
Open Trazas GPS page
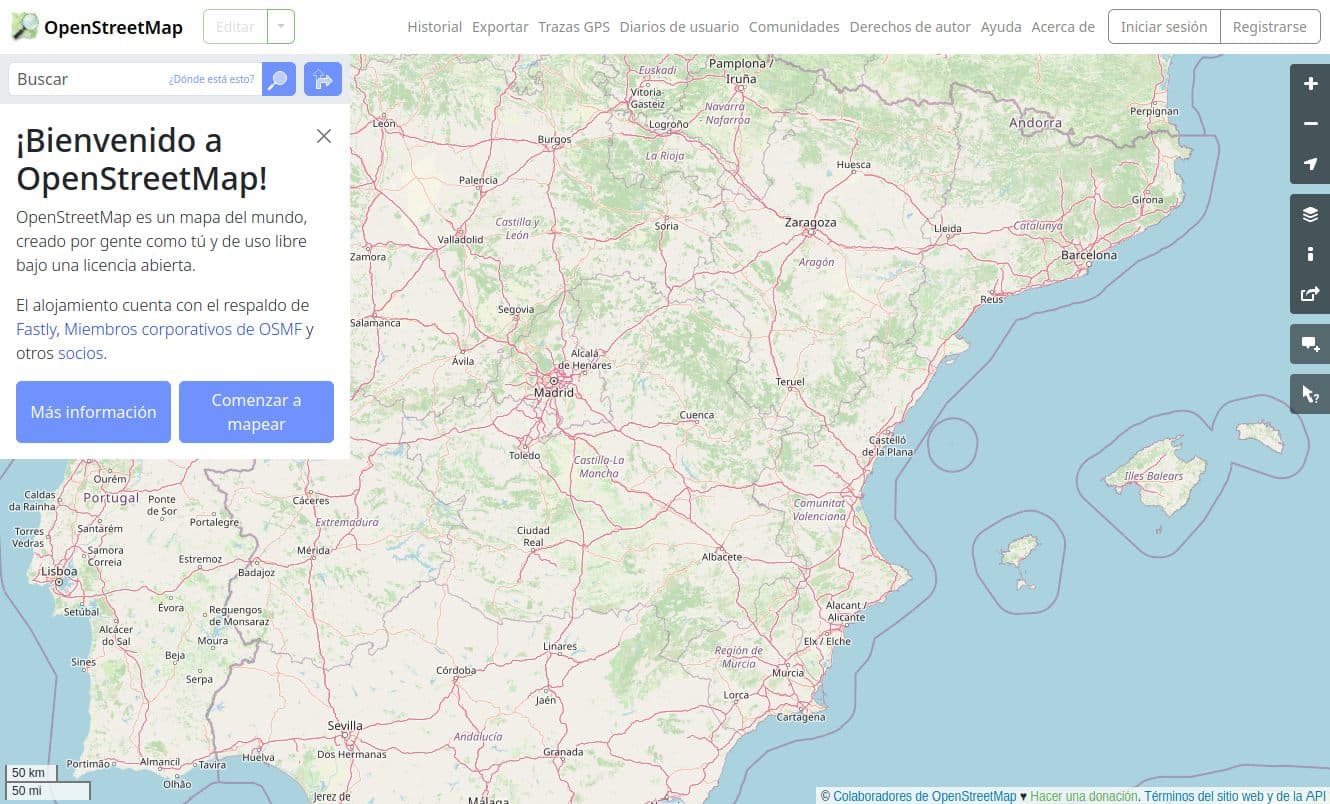coord(574,27)
